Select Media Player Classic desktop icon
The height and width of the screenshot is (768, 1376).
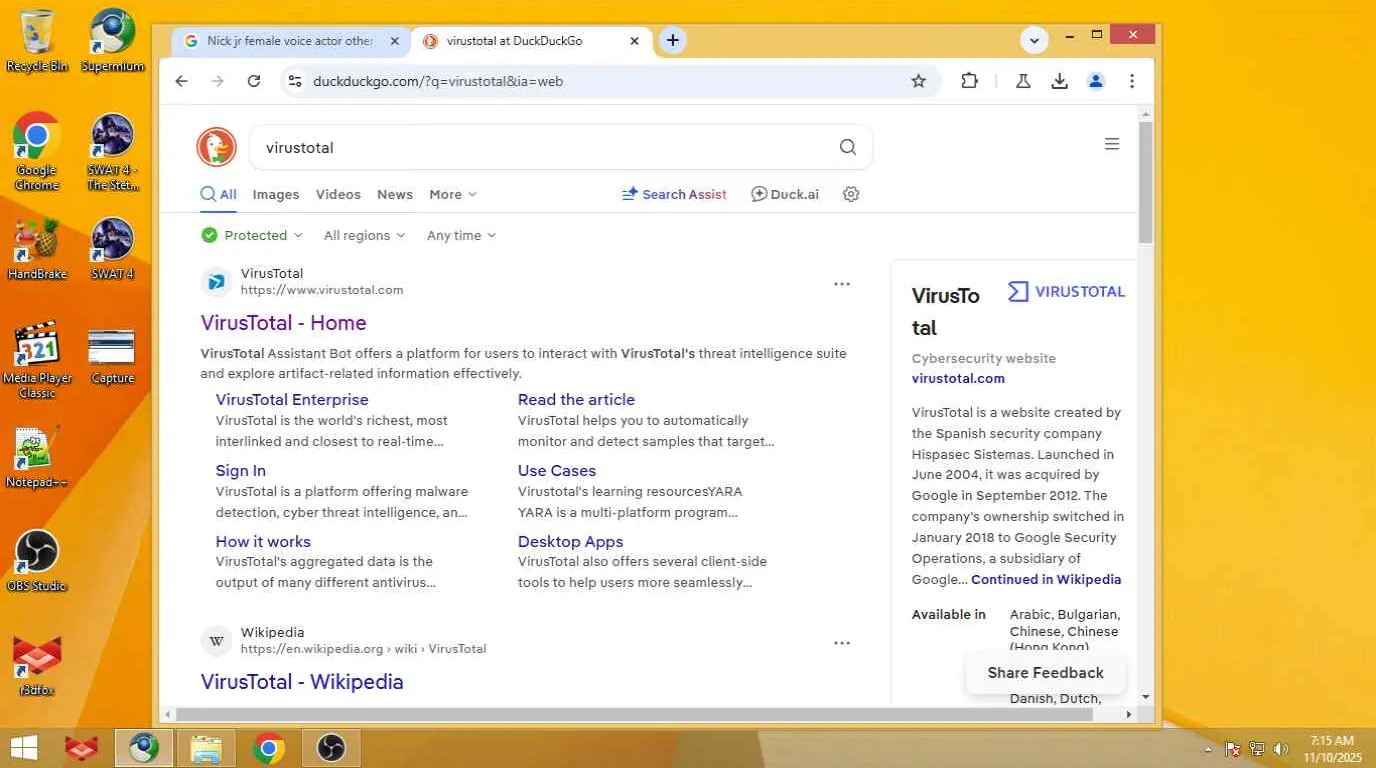tap(37, 360)
